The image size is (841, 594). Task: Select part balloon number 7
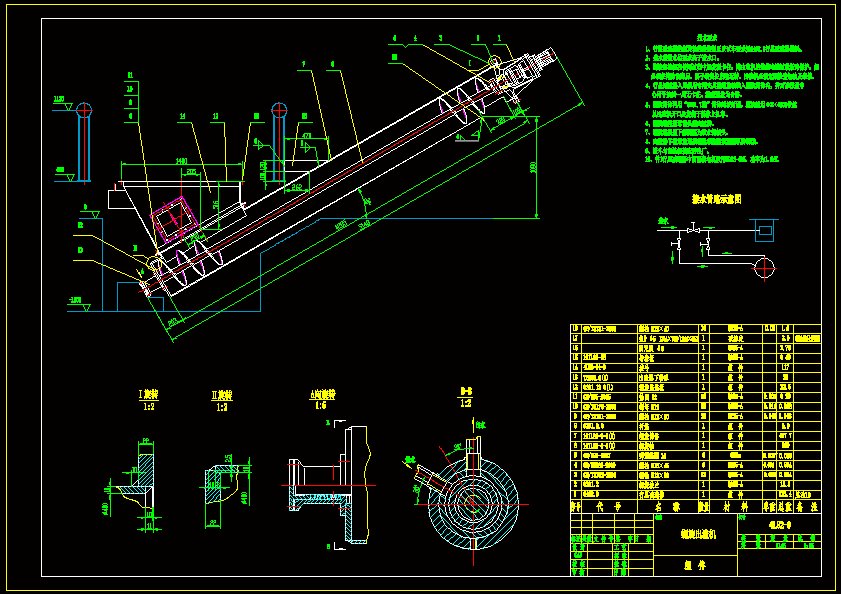click(x=304, y=64)
